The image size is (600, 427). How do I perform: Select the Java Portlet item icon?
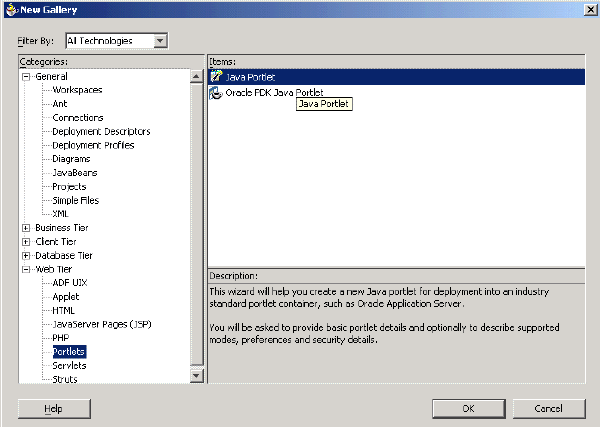pyautogui.click(x=216, y=77)
